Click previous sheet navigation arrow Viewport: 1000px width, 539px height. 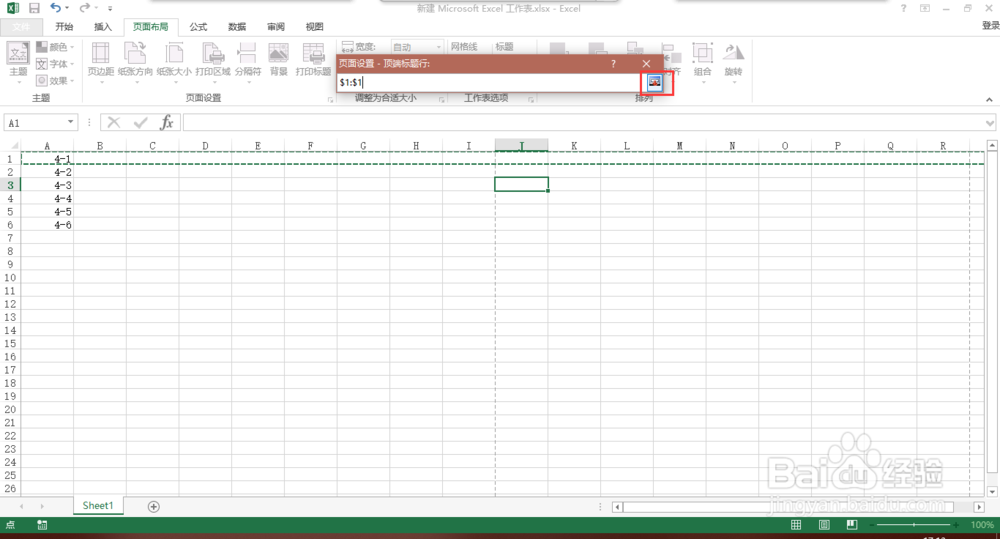point(22,506)
